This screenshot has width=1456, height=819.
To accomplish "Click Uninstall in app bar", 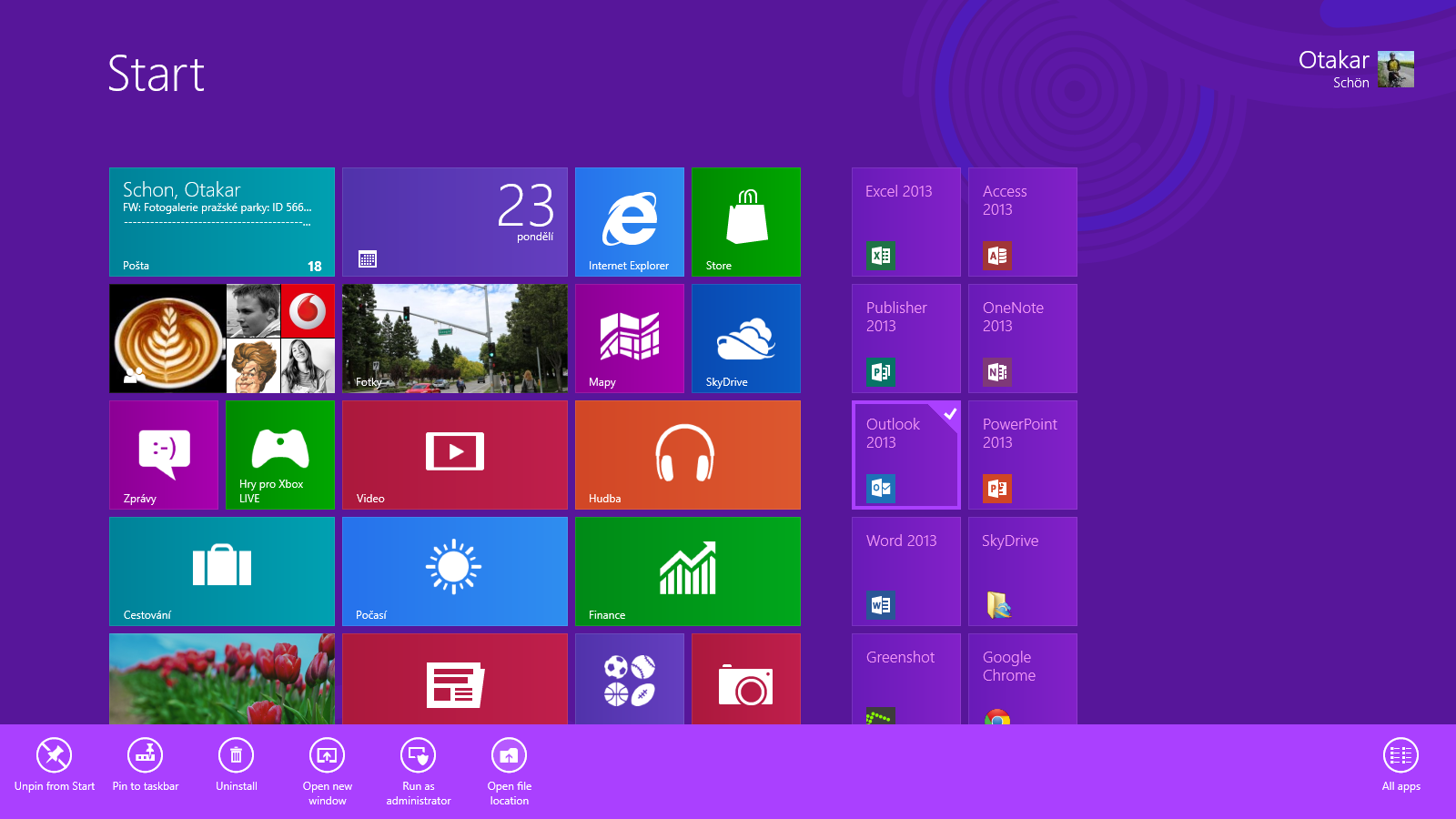I will (237, 765).
